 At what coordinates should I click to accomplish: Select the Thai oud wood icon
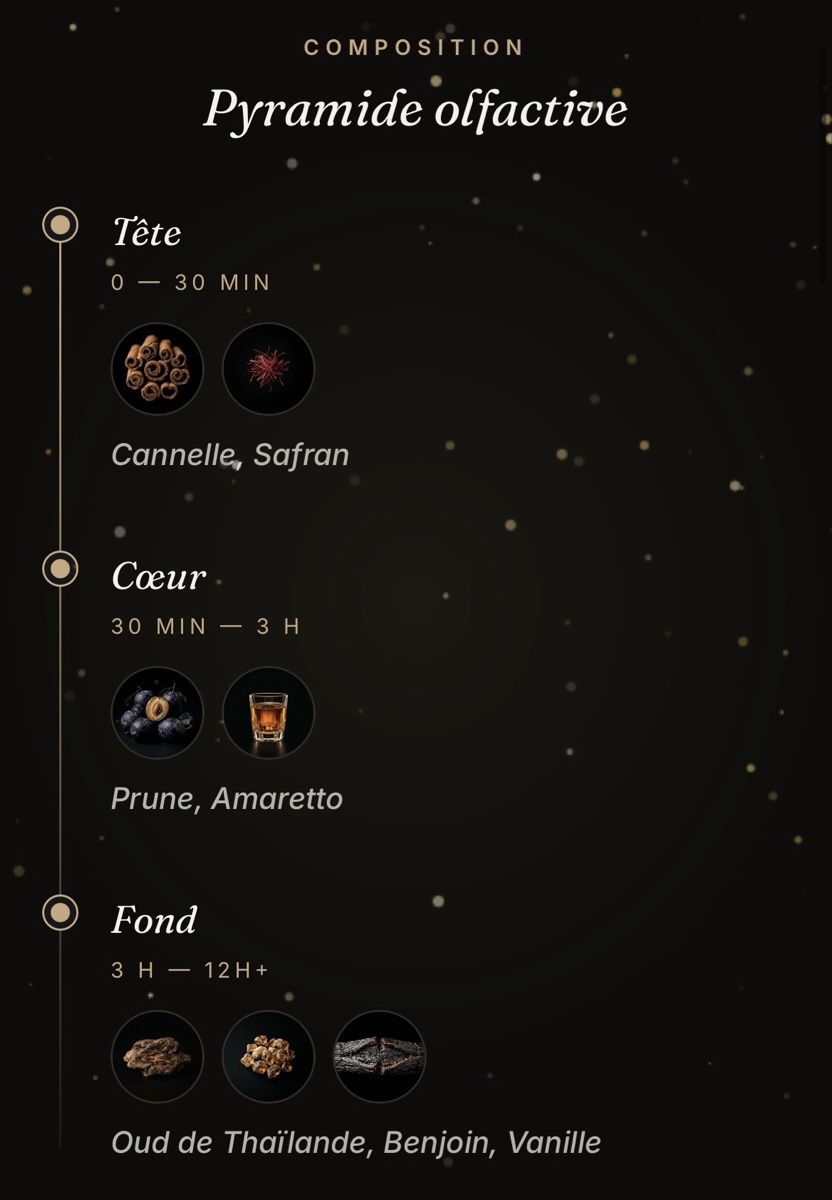tap(157, 1057)
